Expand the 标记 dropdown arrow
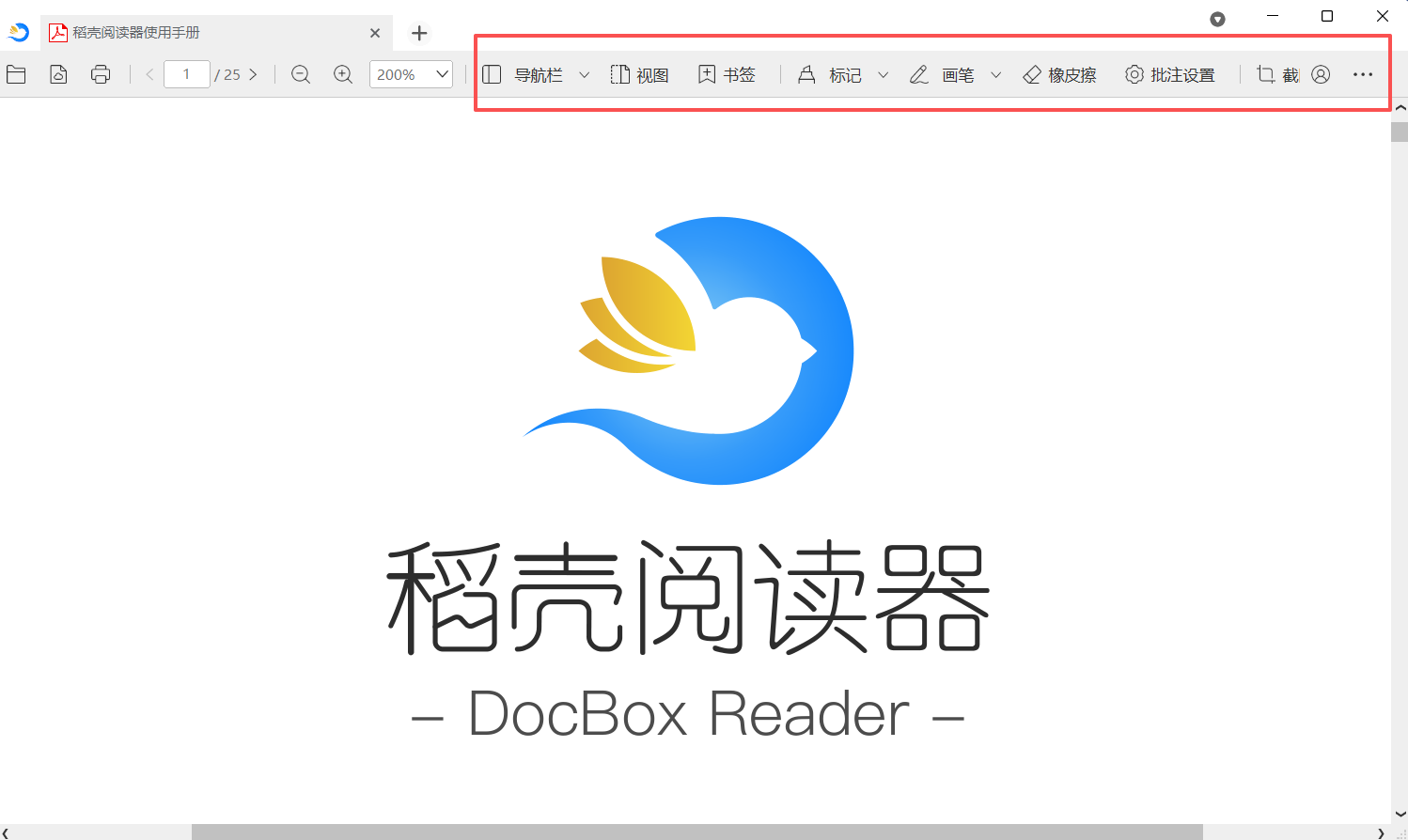1408x840 pixels. pos(883,75)
